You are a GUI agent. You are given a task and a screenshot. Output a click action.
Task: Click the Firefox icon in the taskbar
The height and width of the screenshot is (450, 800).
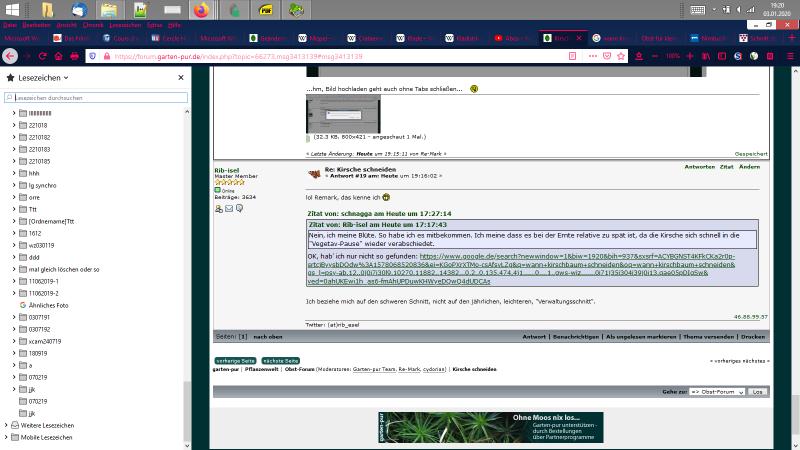[x=201, y=11]
